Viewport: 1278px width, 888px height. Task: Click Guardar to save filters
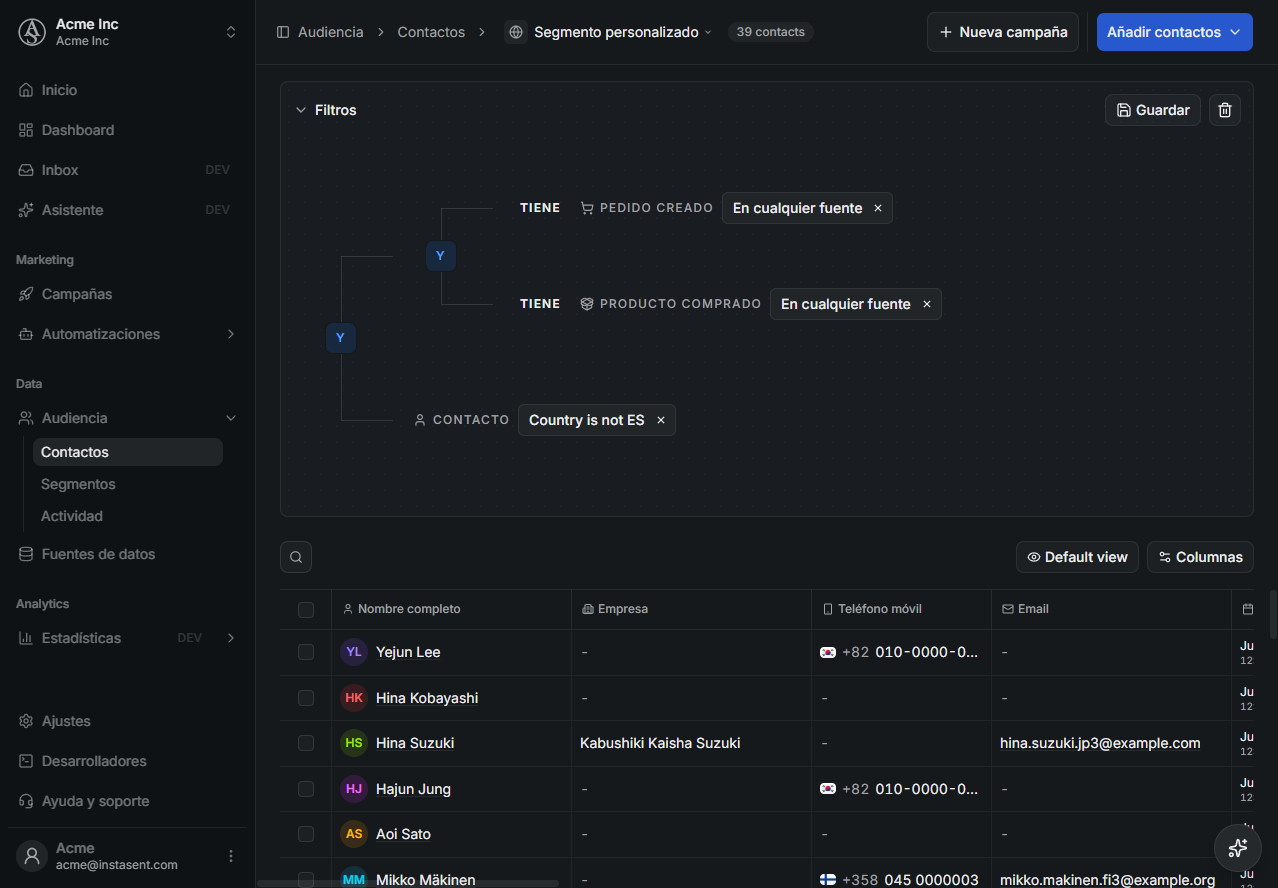pyautogui.click(x=1153, y=110)
